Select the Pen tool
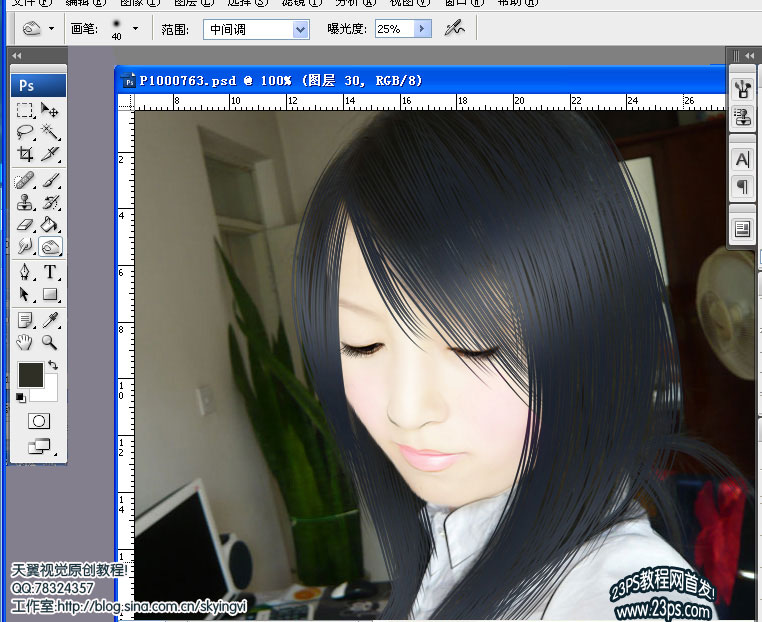This screenshot has width=762, height=622. coord(25,272)
